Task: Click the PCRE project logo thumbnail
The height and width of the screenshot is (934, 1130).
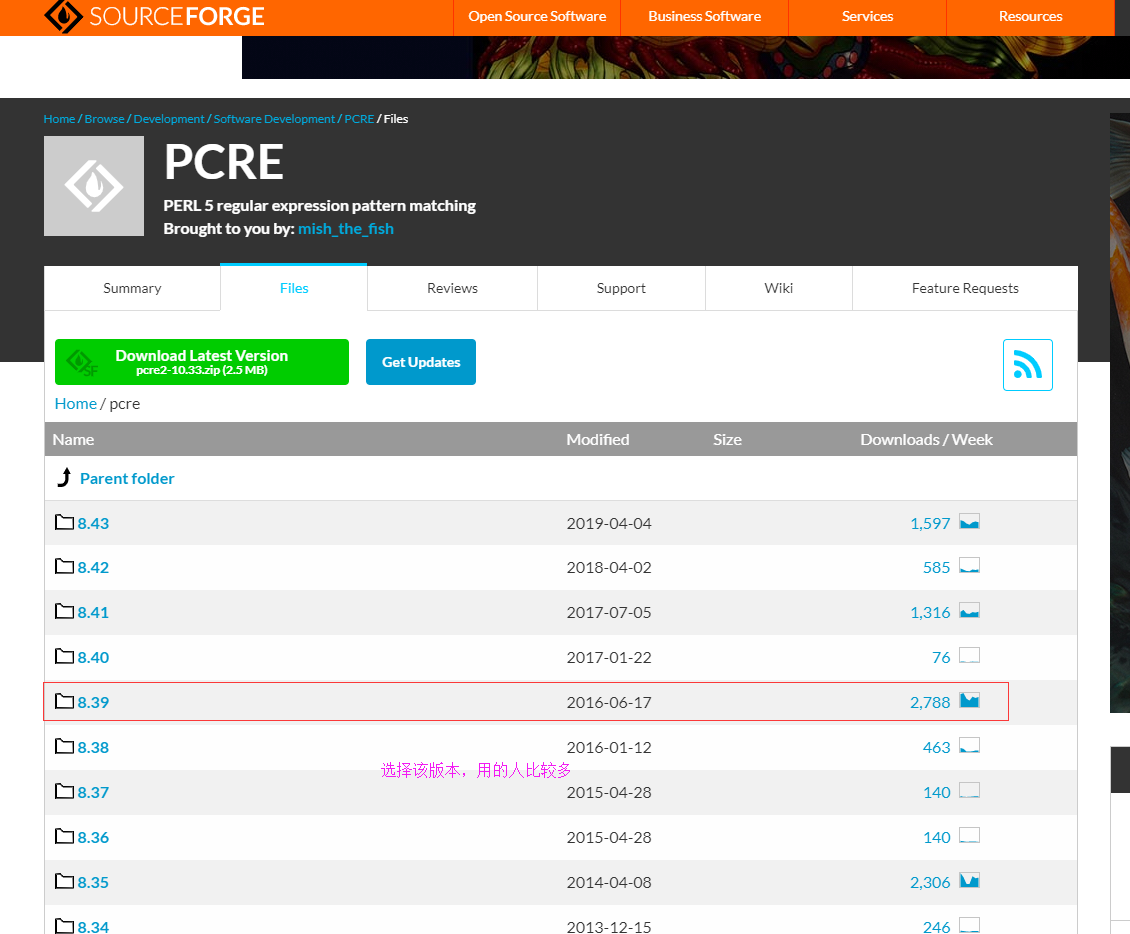Action: (94, 186)
